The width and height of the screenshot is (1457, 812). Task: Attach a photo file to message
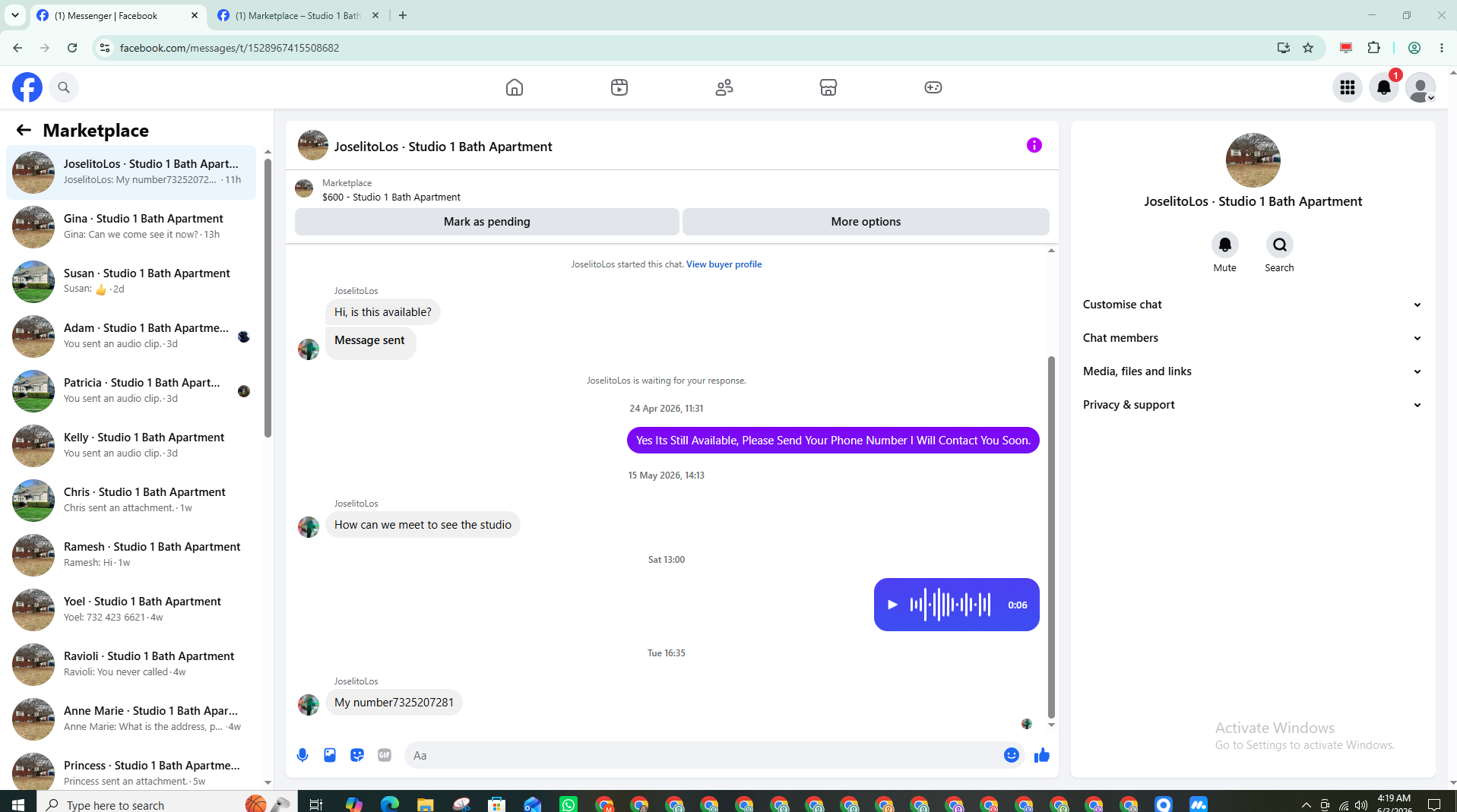pos(330,755)
